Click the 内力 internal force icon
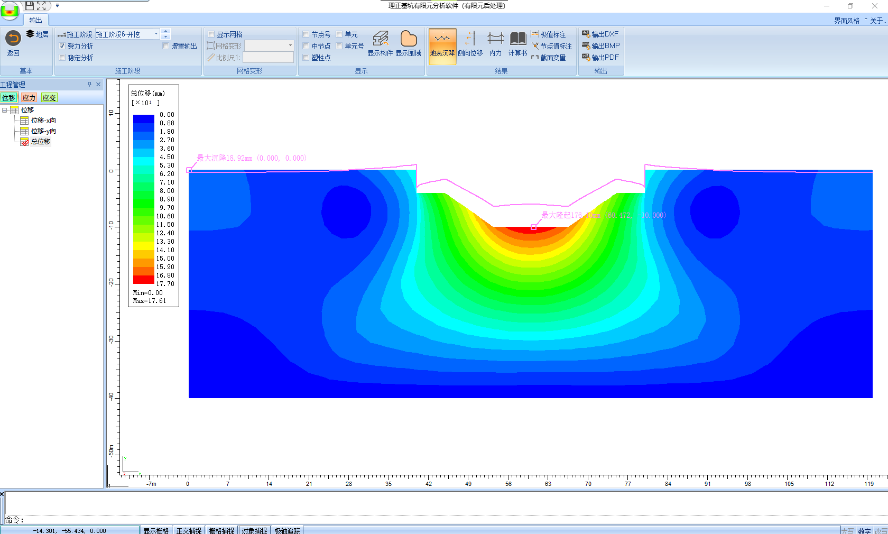The width and height of the screenshot is (888, 534). 495,40
